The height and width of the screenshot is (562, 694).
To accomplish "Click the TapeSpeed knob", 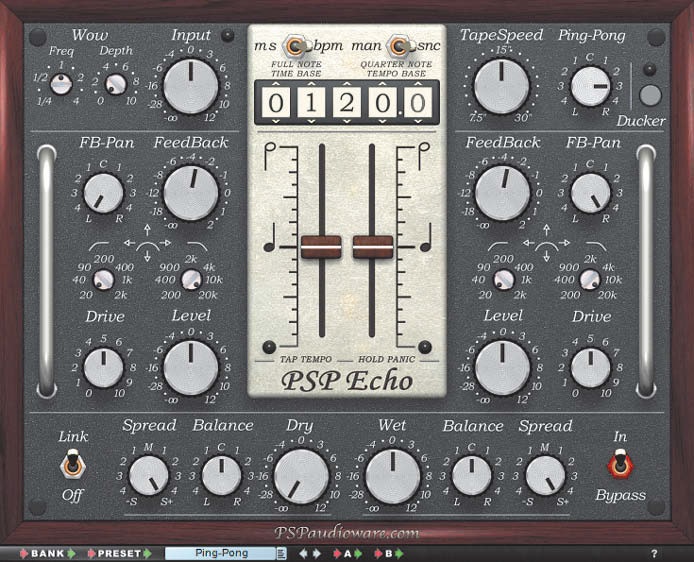I will pos(501,86).
